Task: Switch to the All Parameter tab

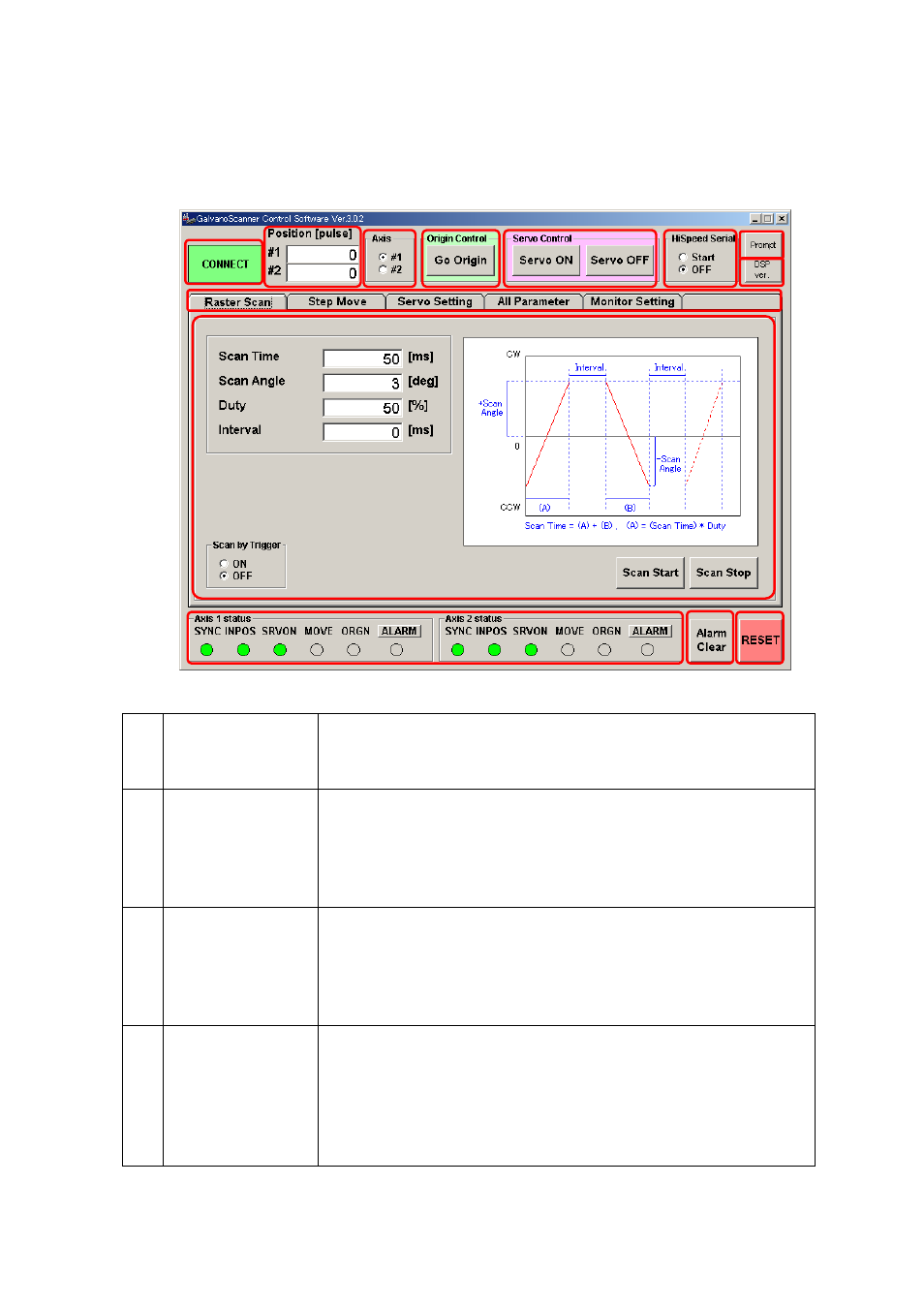Action: [x=534, y=301]
